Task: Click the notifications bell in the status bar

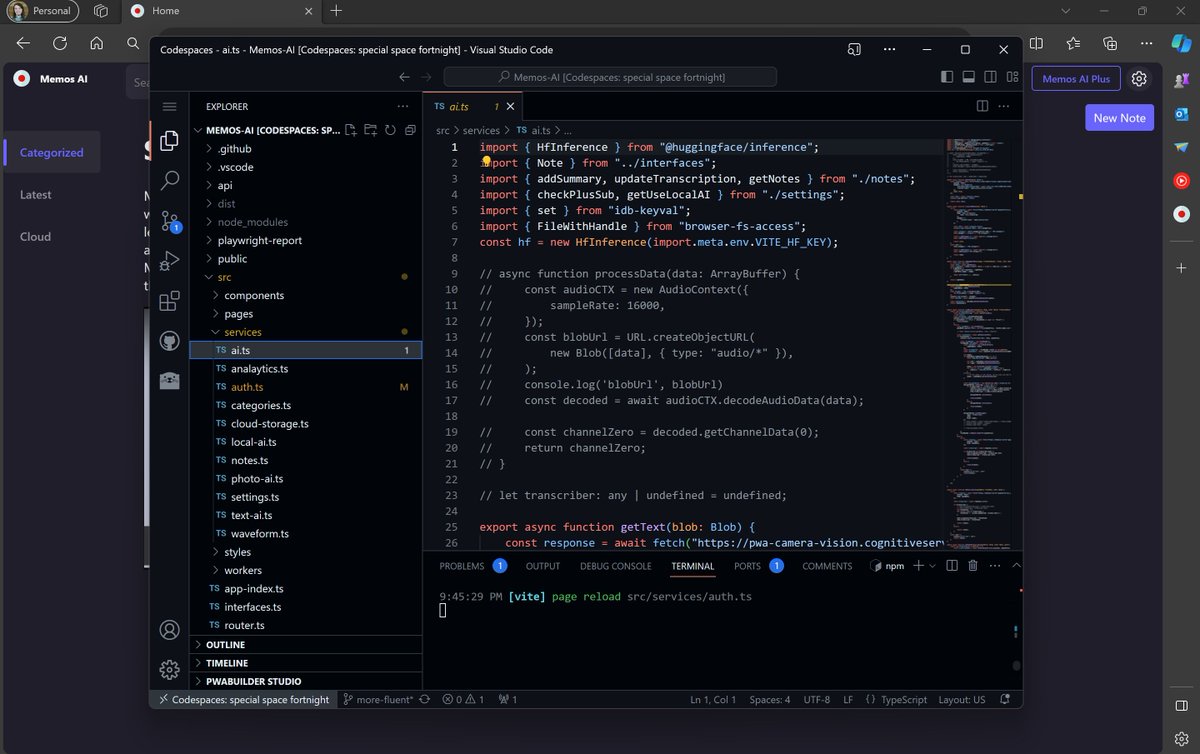Action: [1005, 700]
